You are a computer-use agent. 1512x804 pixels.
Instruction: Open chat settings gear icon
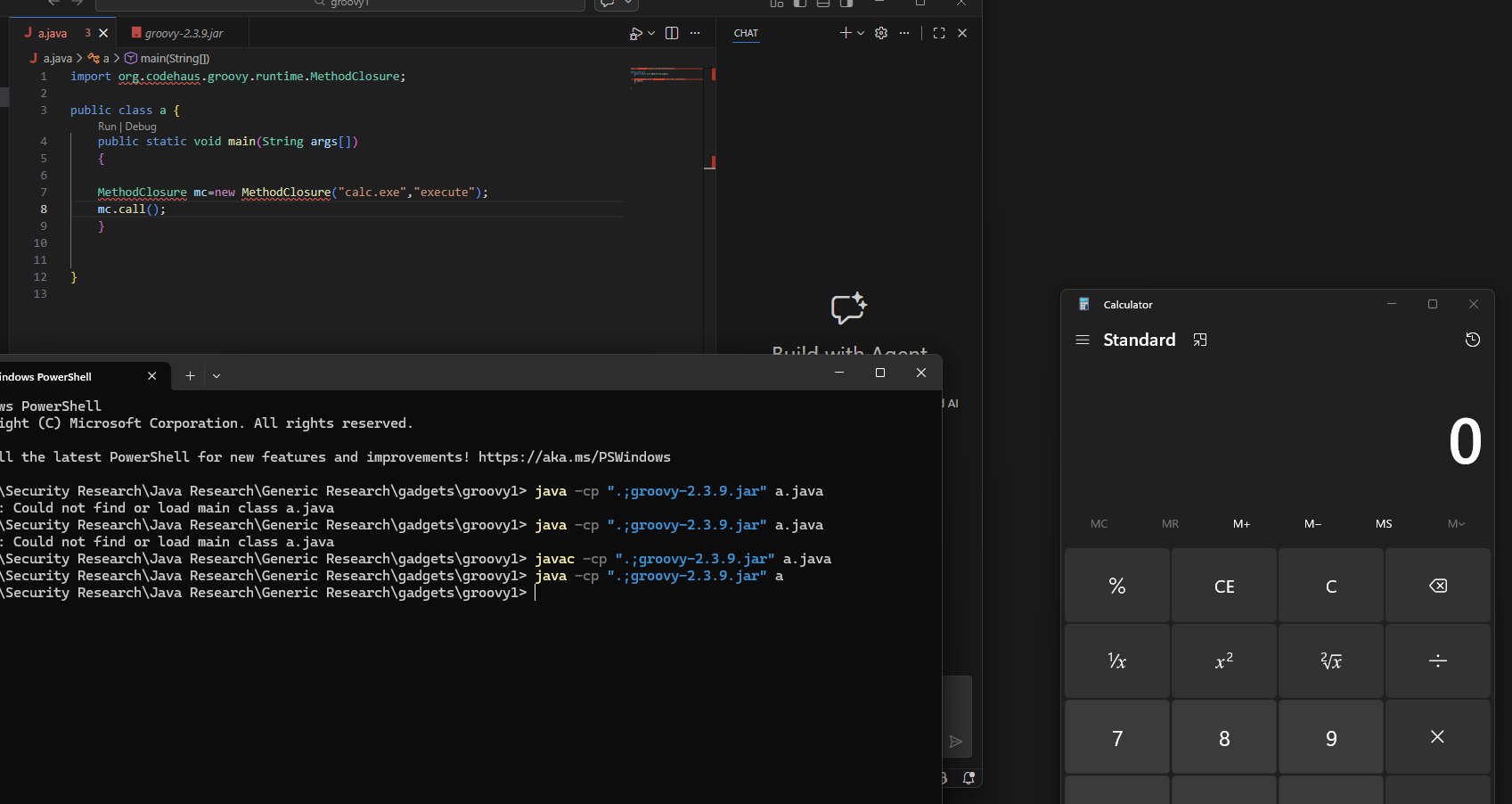(881, 33)
